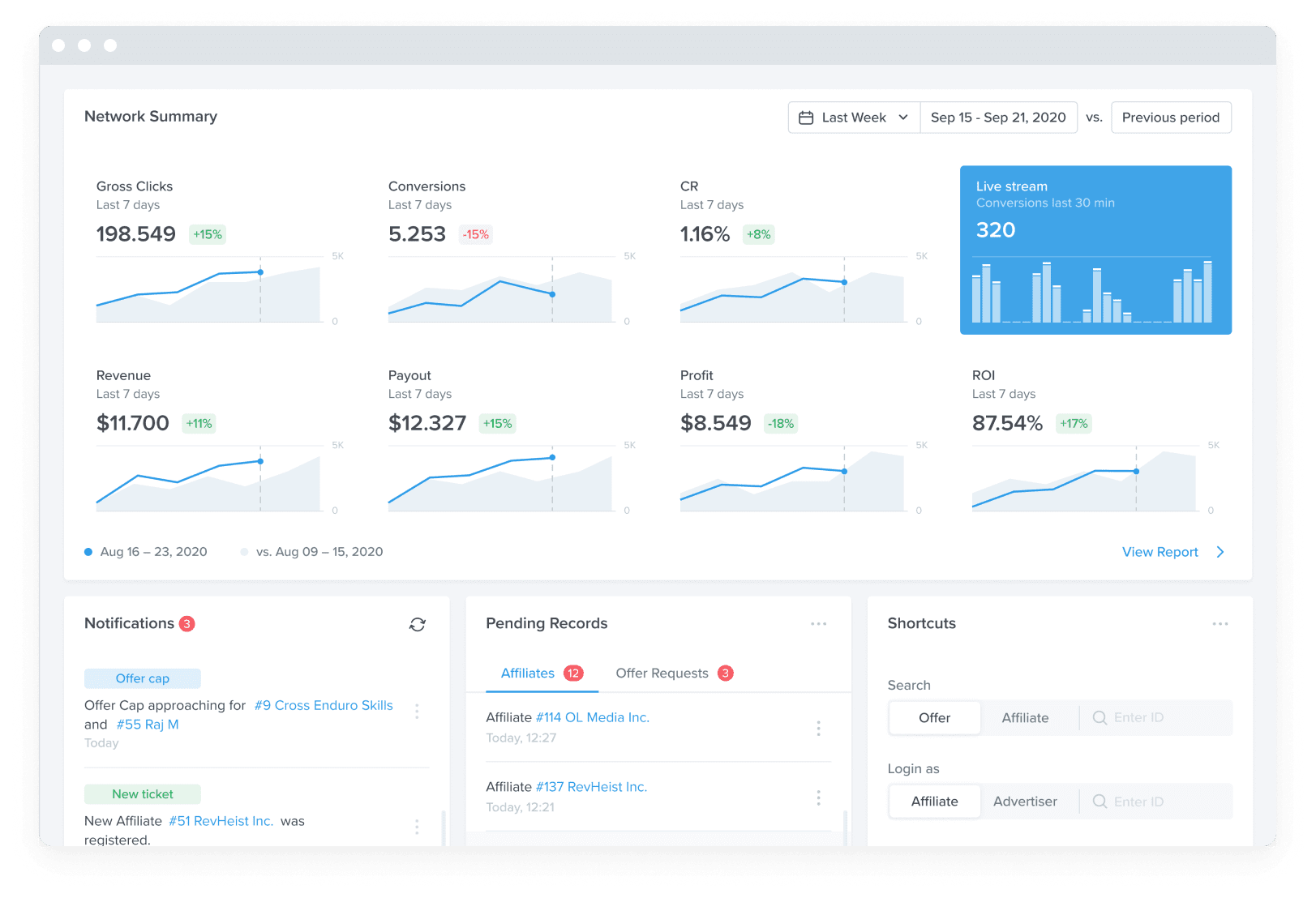
Task: Click the arrow next to View Report
Action: (1220, 552)
